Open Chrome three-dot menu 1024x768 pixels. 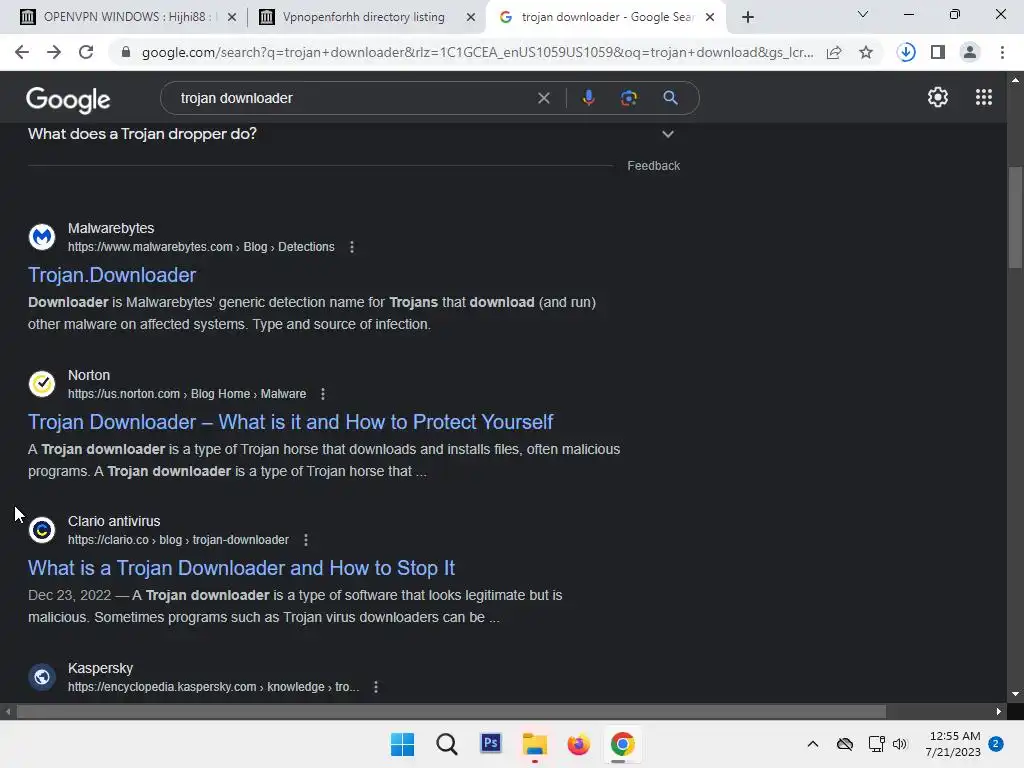(x=1002, y=52)
